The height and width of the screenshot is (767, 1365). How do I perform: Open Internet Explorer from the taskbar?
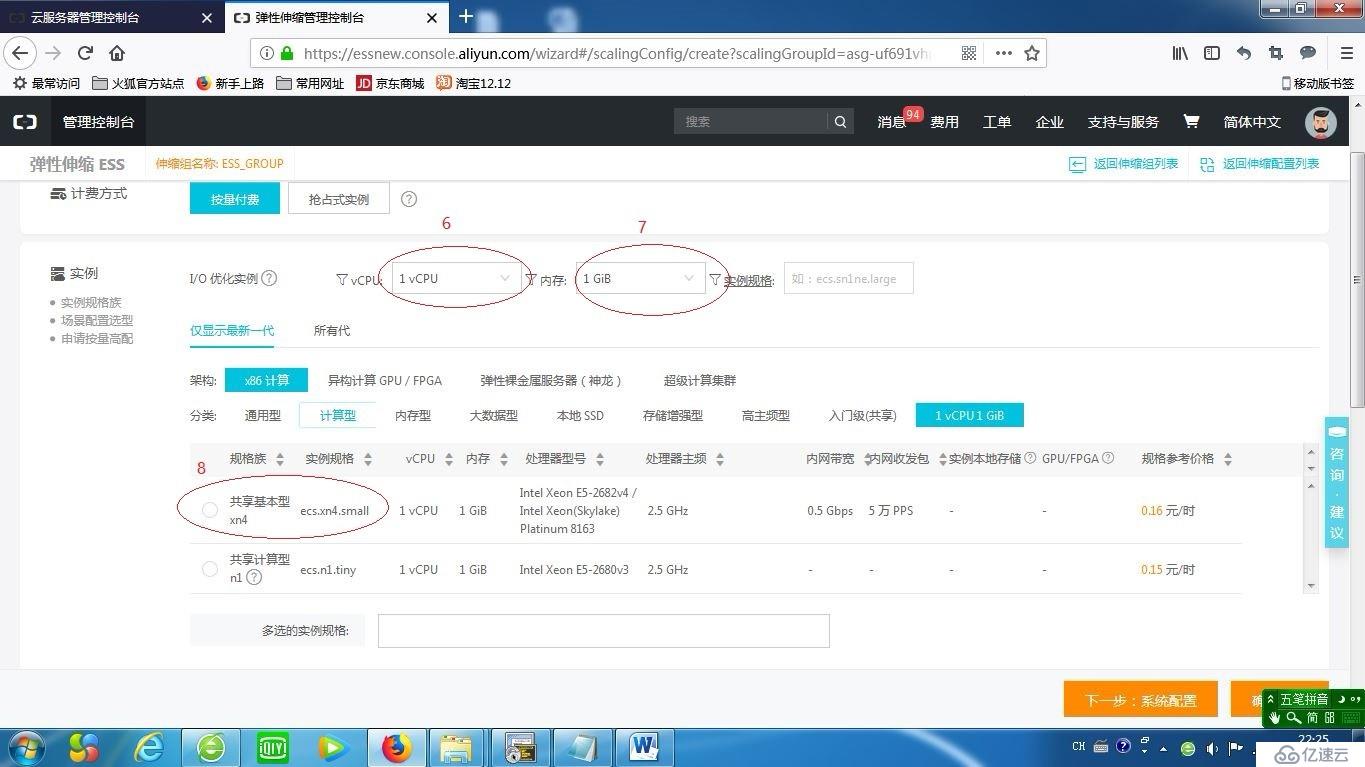151,747
